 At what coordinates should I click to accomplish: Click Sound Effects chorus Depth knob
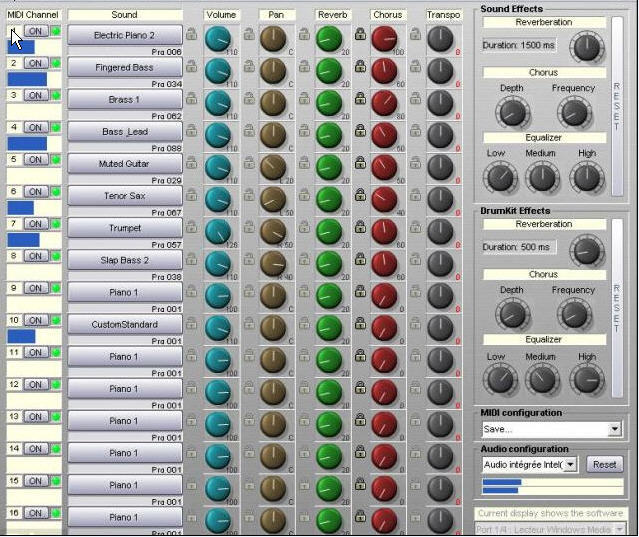513,113
